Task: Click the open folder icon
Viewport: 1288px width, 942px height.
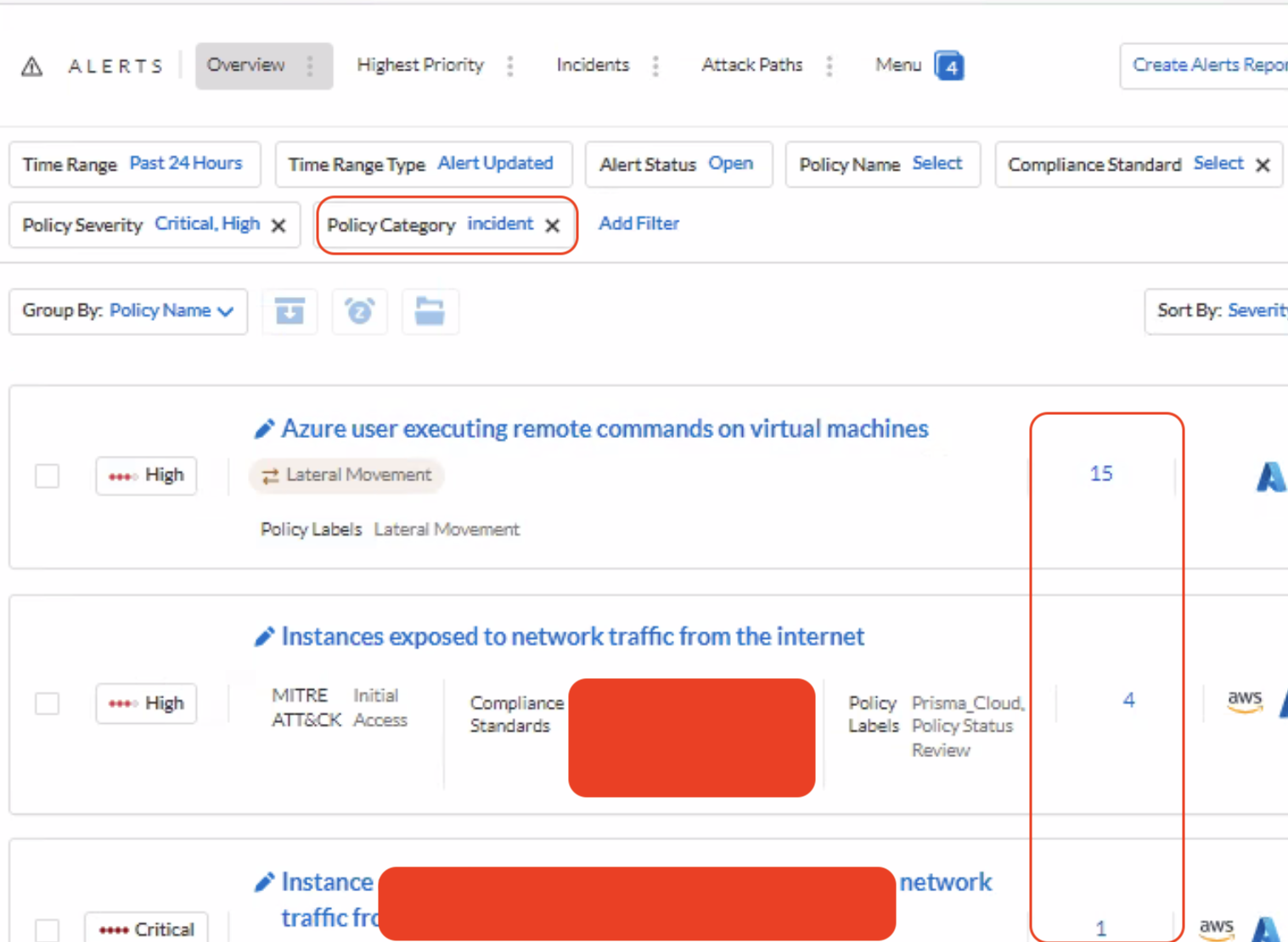Action: coord(430,311)
